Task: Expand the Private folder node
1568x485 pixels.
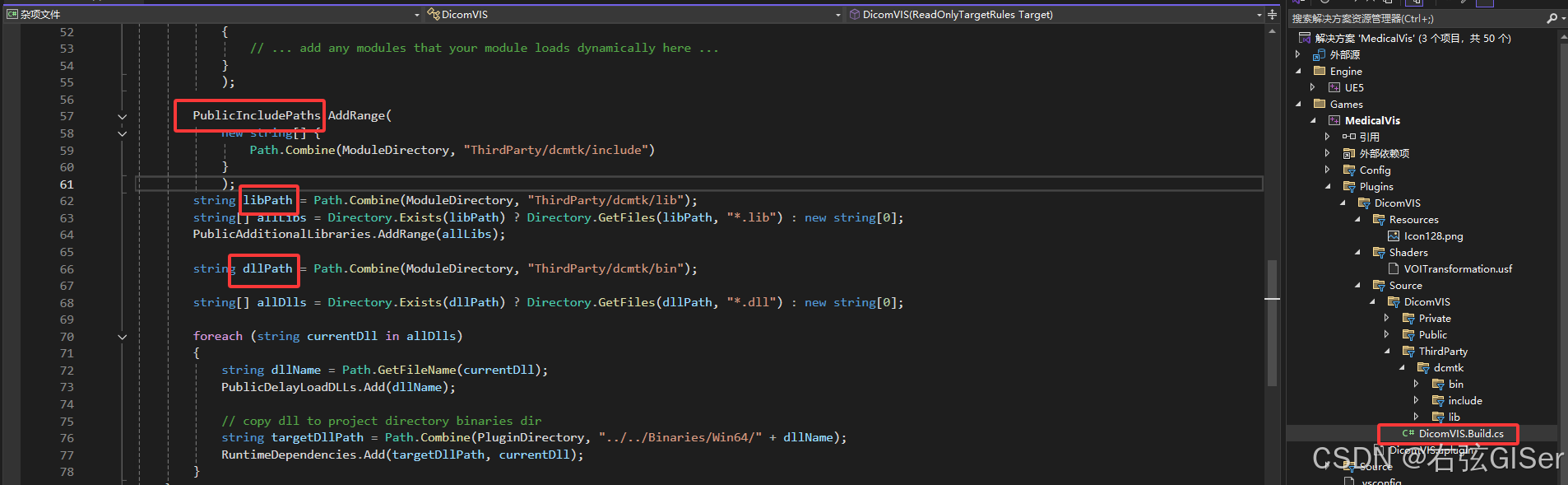Action: click(1386, 318)
